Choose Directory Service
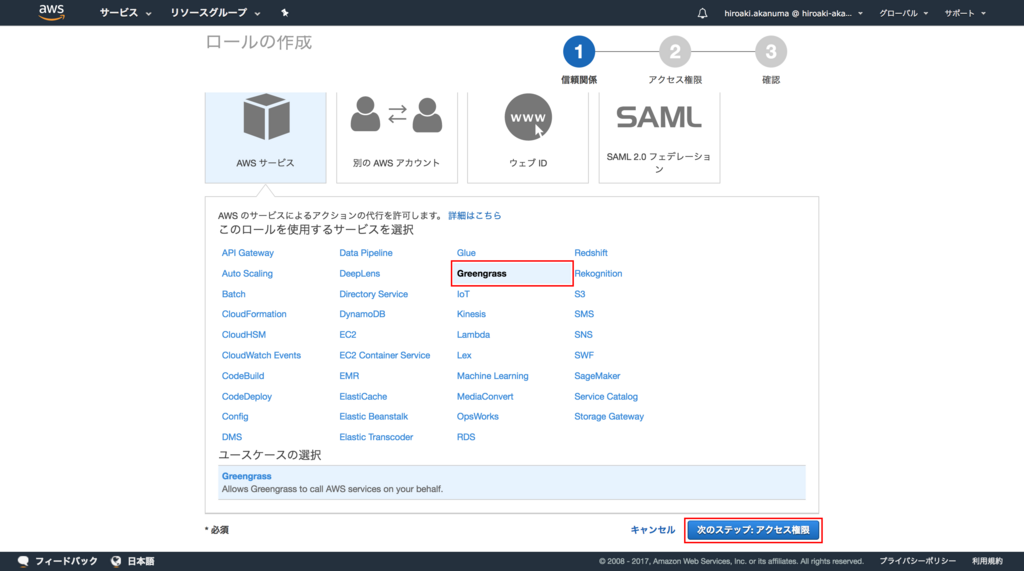Viewport: 1024px width, 571px height. [373, 294]
